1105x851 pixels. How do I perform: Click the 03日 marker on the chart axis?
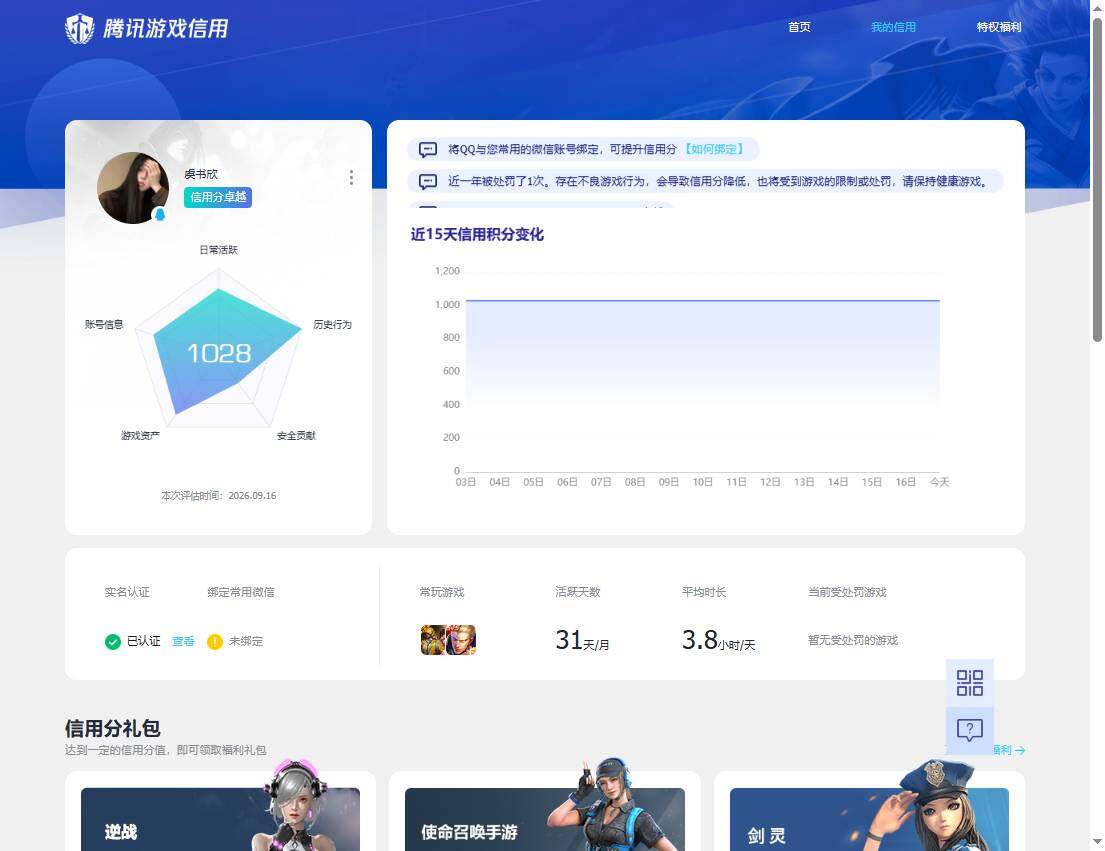(x=466, y=482)
